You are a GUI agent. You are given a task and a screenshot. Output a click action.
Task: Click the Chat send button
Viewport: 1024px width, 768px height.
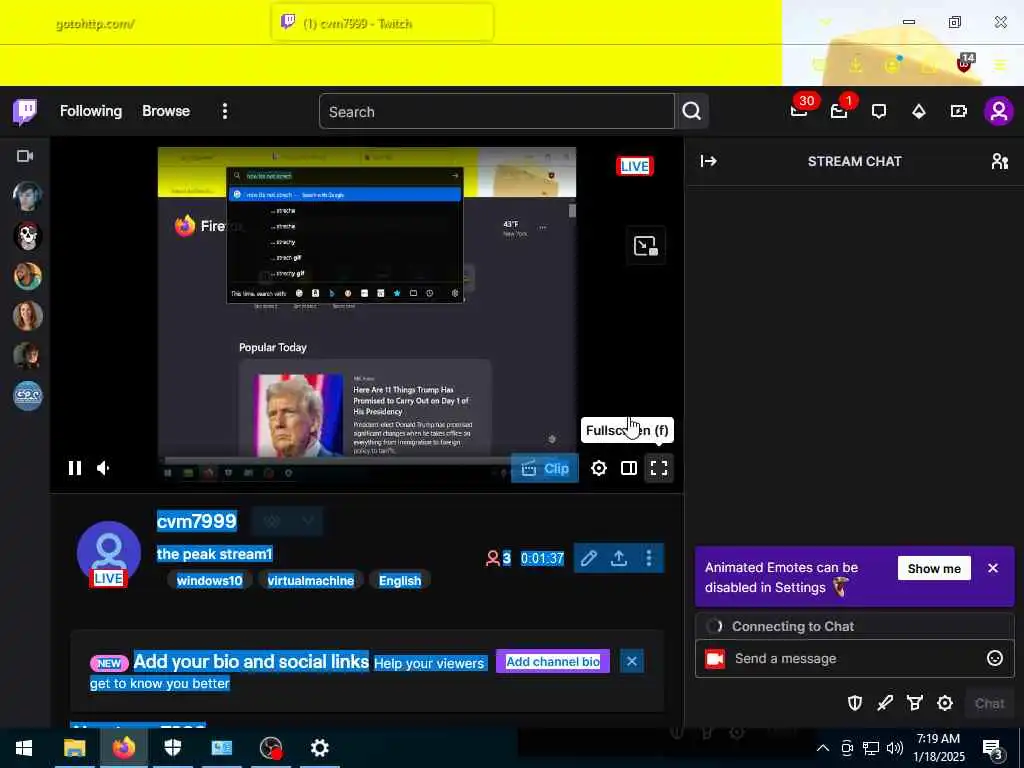point(989,703)
